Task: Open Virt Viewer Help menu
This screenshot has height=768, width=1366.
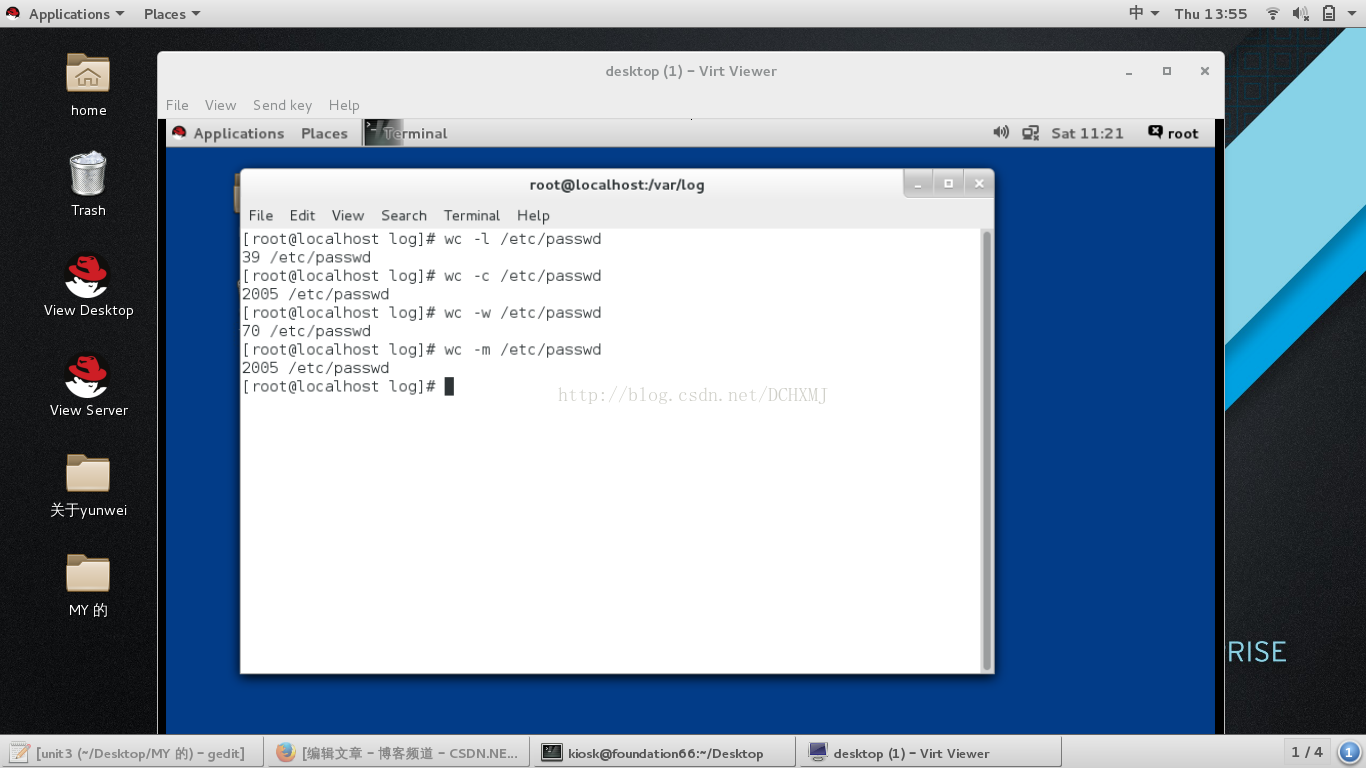Action: pyautogui.click(x=344, y=105)
